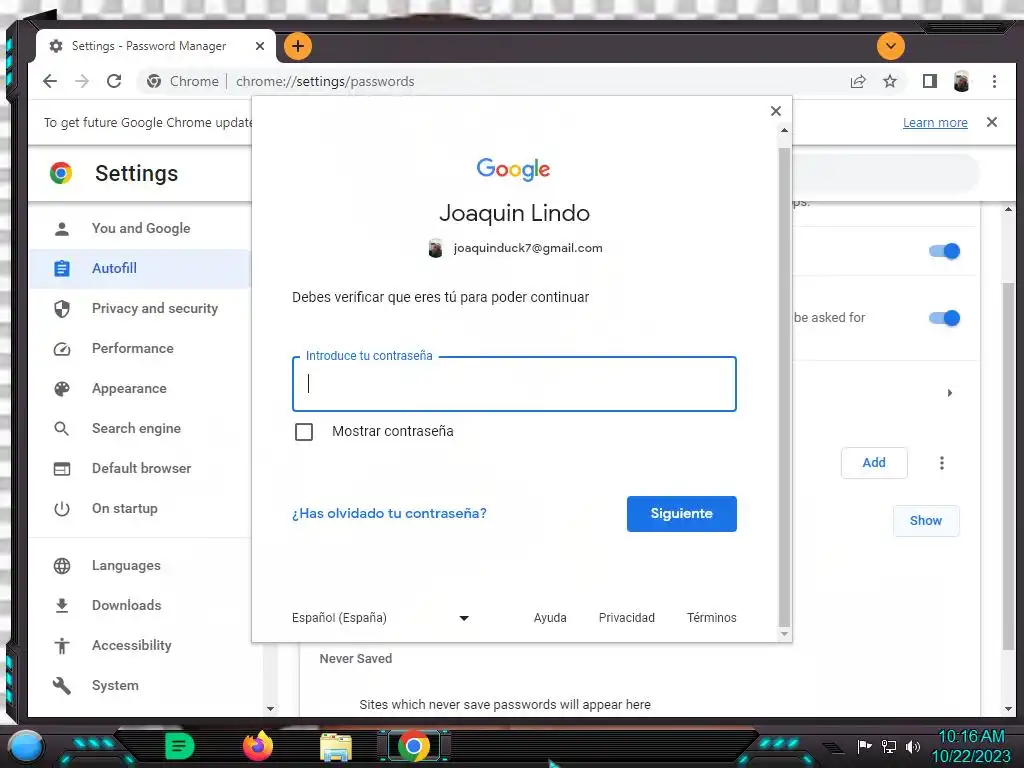Close the Settings - Password Manager tab
This screenshot has width=1024, height=768.
(260, 46)
